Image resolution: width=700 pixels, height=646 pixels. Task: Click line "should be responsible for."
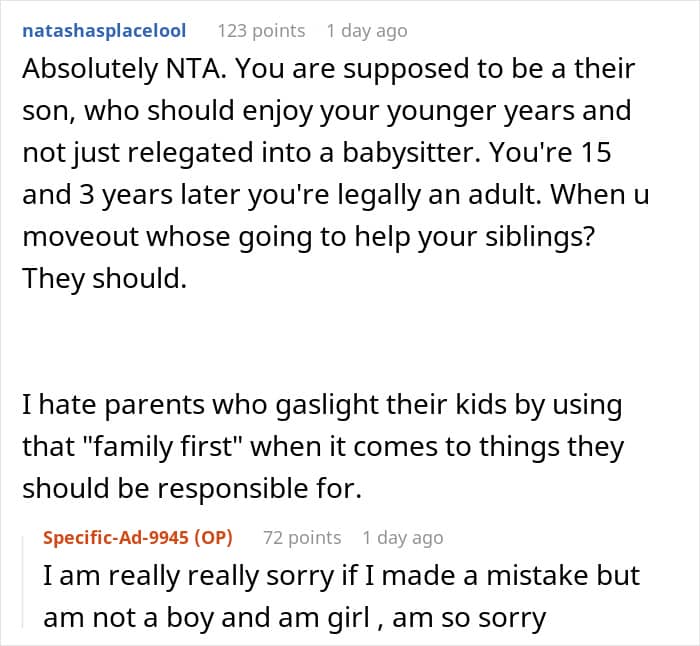tap(192, 488)
